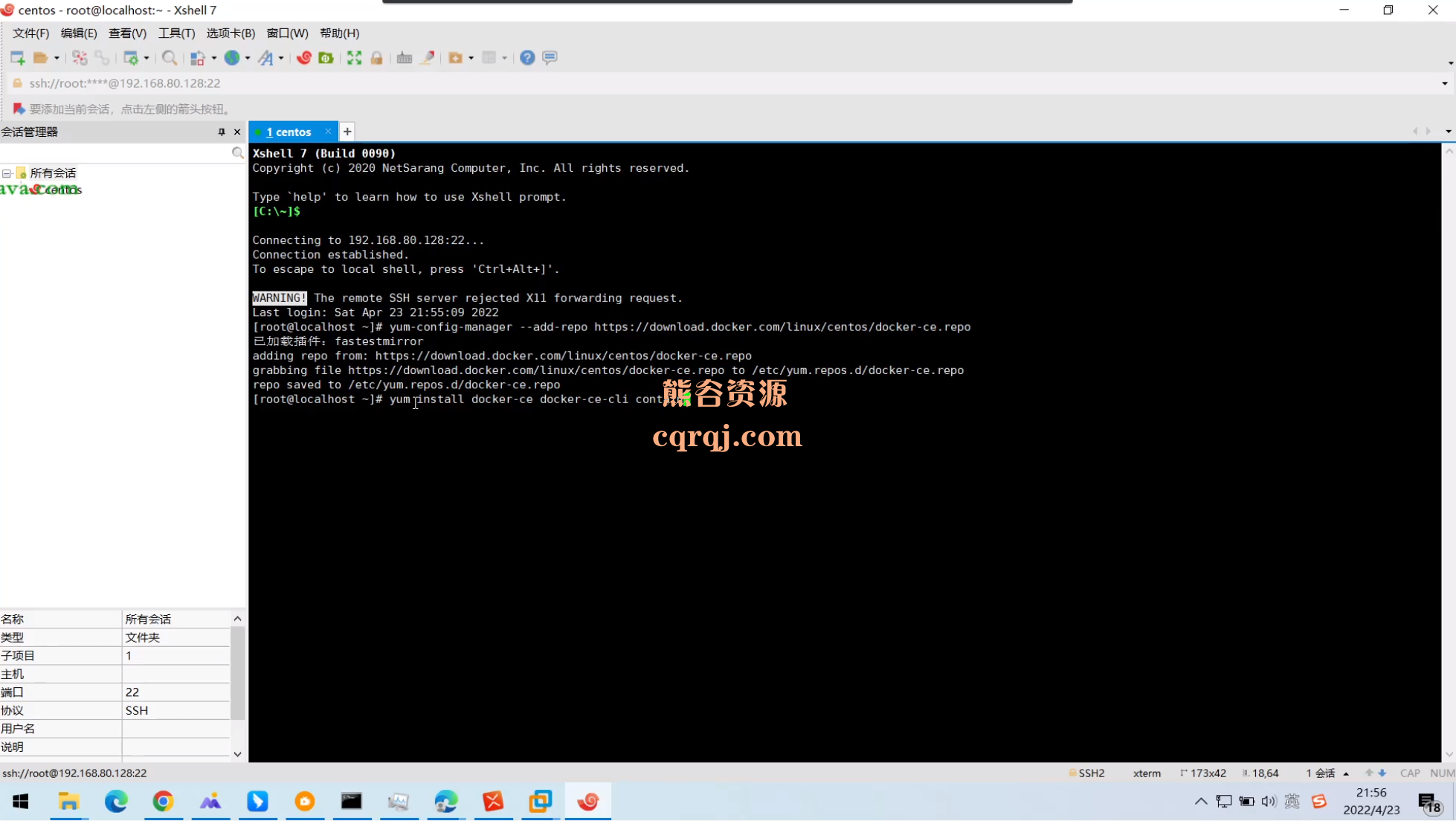The image size is (1456, 821).
Task: Click the Font toolbar icon
Action: pyautogui.click(x=265, y=58)
